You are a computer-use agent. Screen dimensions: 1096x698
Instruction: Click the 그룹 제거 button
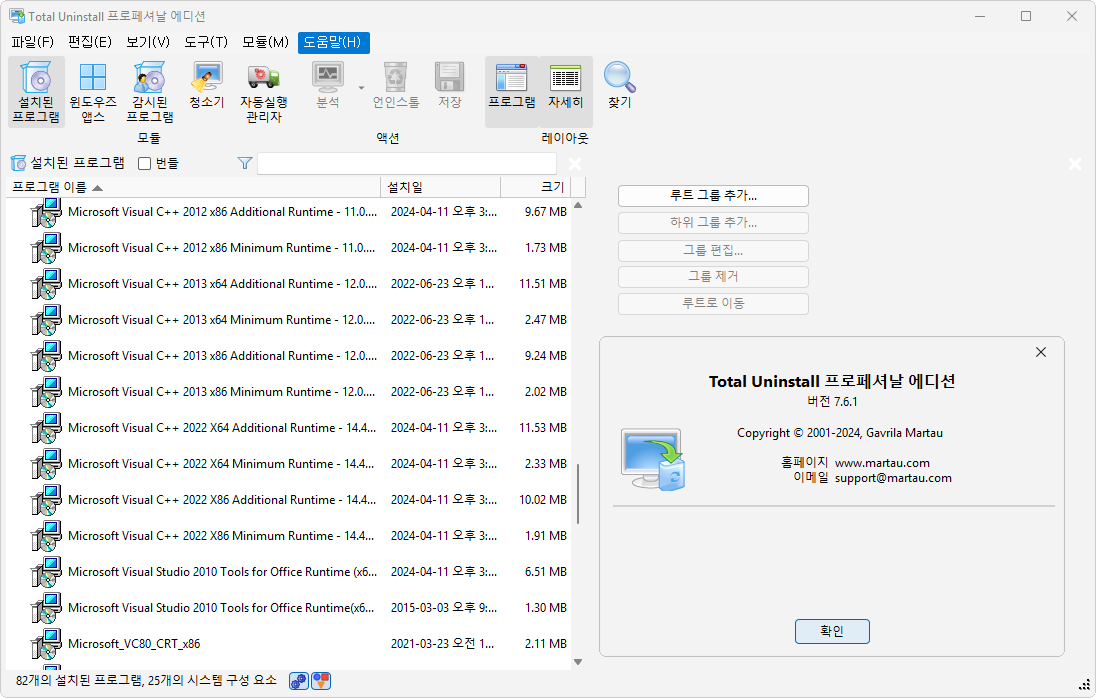pyautogui.click(x=713, y=277)
